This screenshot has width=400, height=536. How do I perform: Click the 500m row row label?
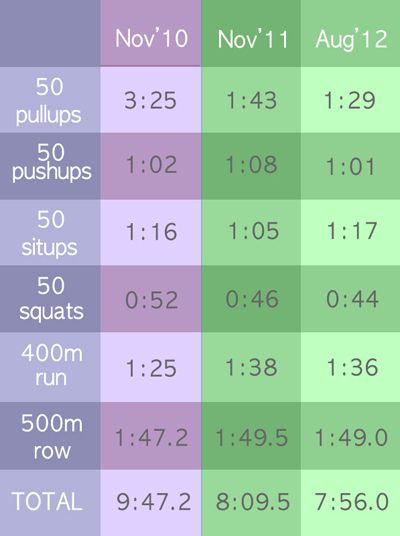[50, 436]
